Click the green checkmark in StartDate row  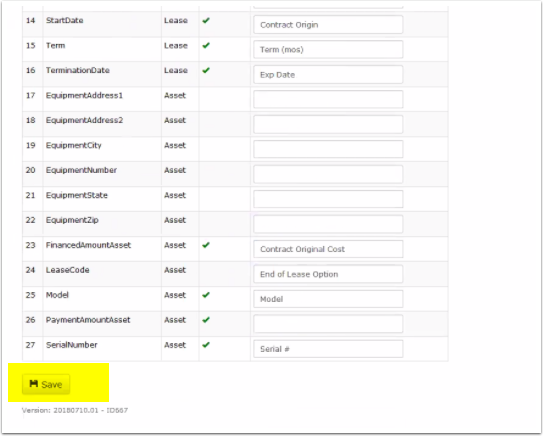(x=206, y=20)
